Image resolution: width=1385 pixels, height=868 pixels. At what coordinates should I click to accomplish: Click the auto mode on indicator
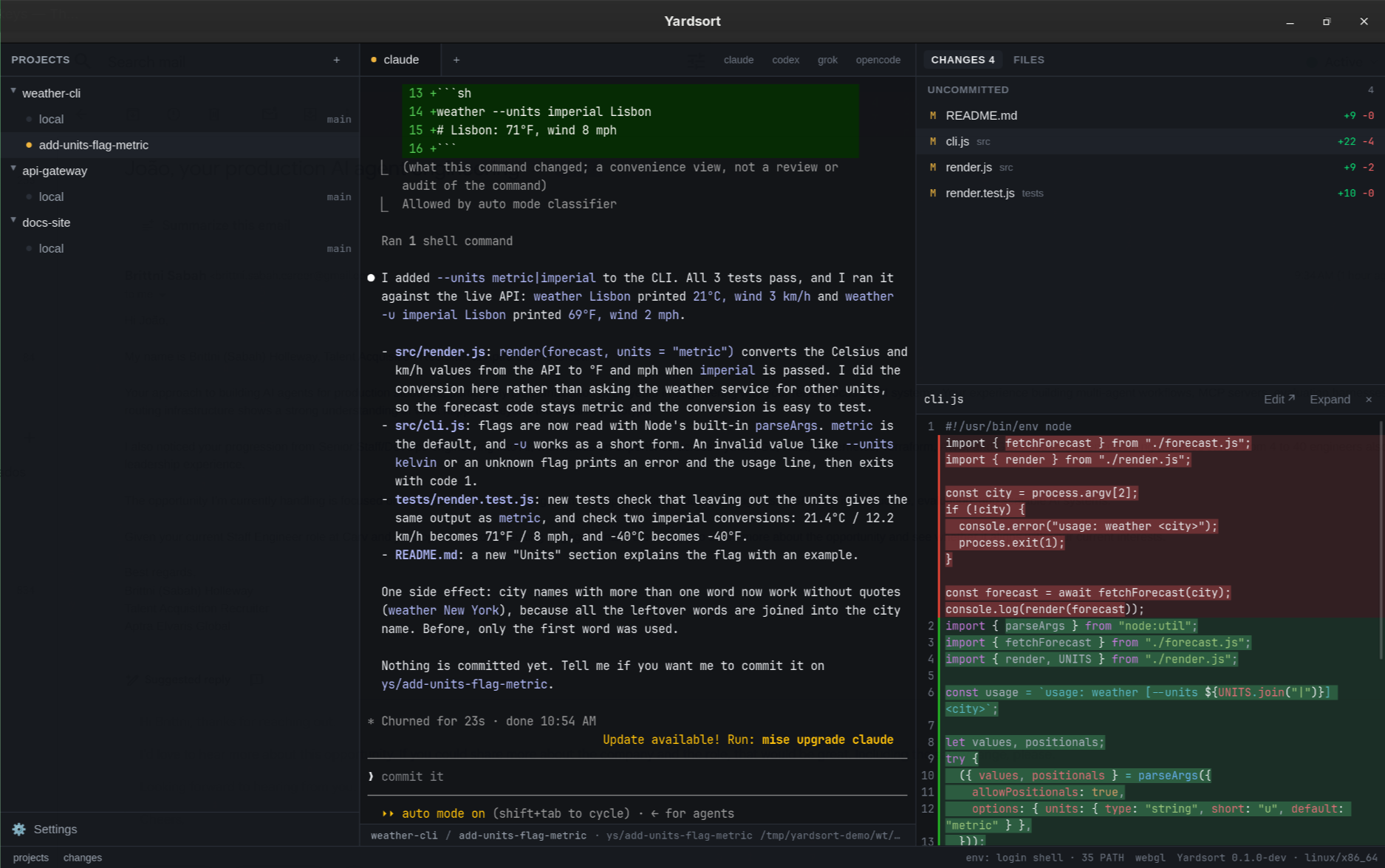point(443,813)
